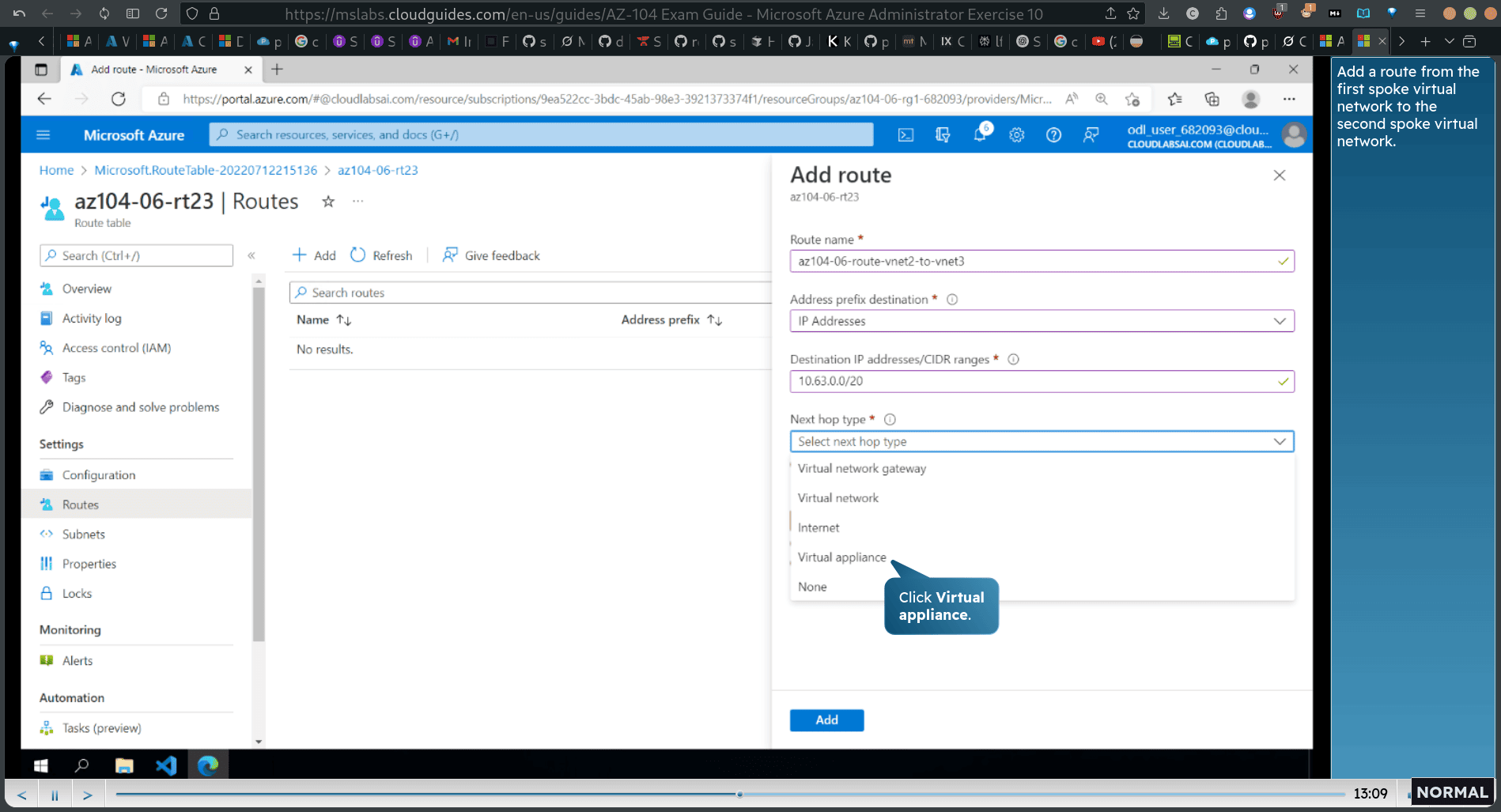Click Destination IP addresses/CIDR ranges field
1501x812 pixels.
pos(1042,381)
